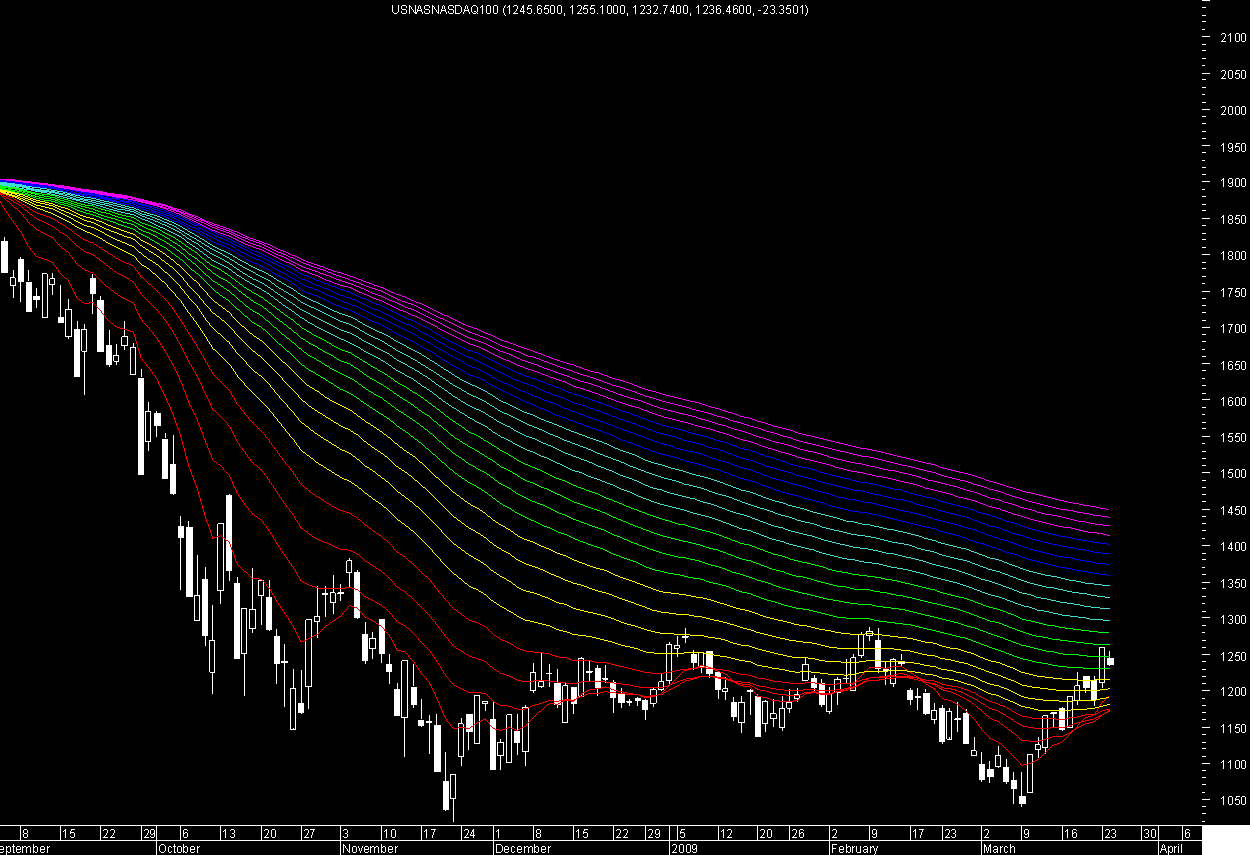
Task: Click the April label on the date axis
Action: pos(1169,848)
